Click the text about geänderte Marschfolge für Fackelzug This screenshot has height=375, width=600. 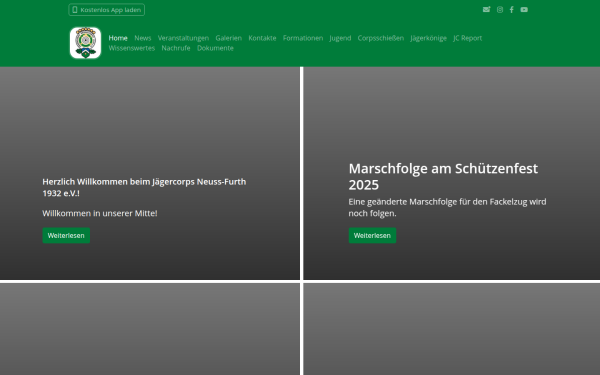pyautogui.click(x=447, y=207)
